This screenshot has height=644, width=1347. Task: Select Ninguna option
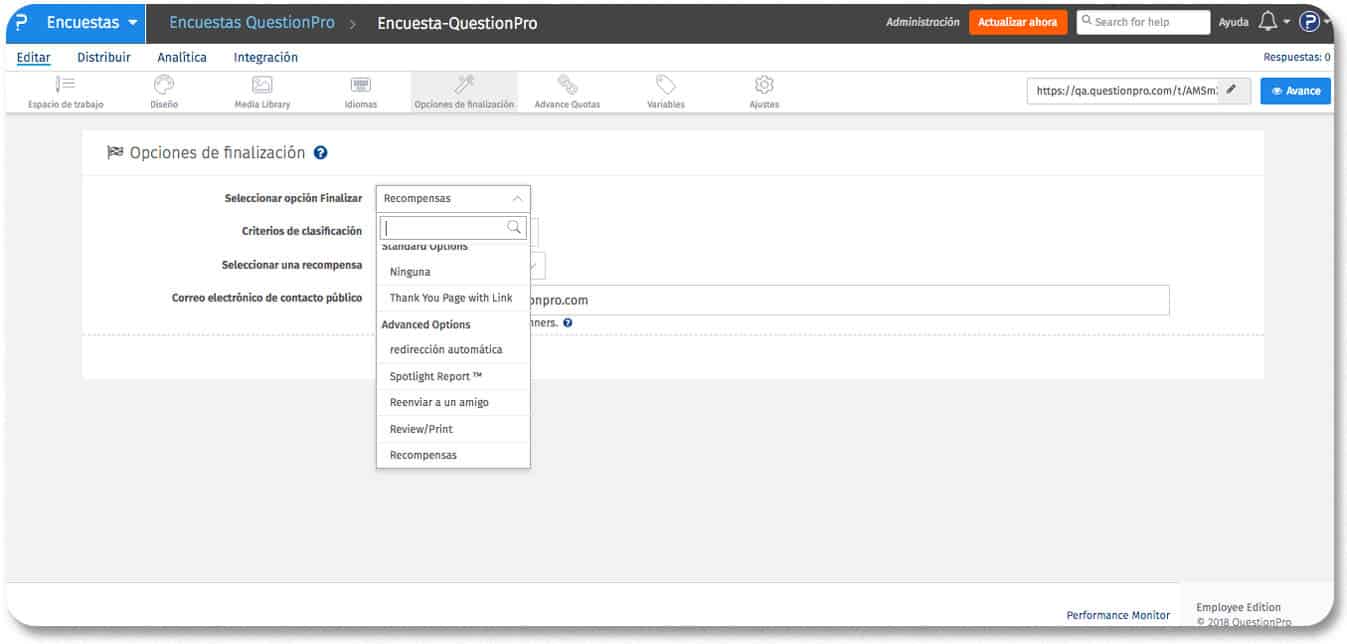pos(453,272)
